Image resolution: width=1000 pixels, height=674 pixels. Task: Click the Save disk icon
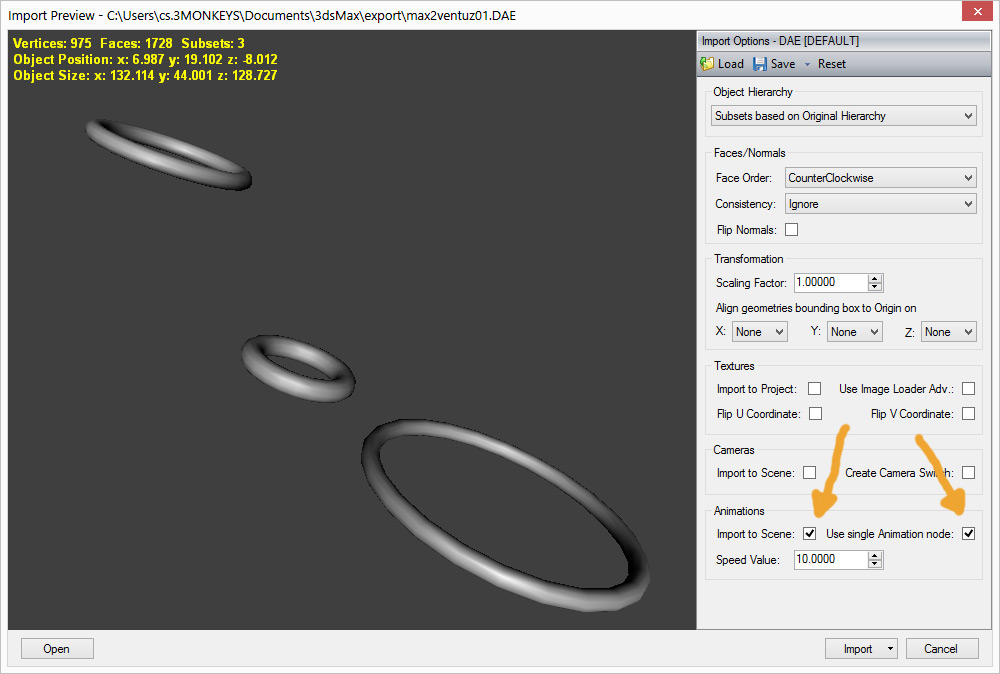point(760,64)
